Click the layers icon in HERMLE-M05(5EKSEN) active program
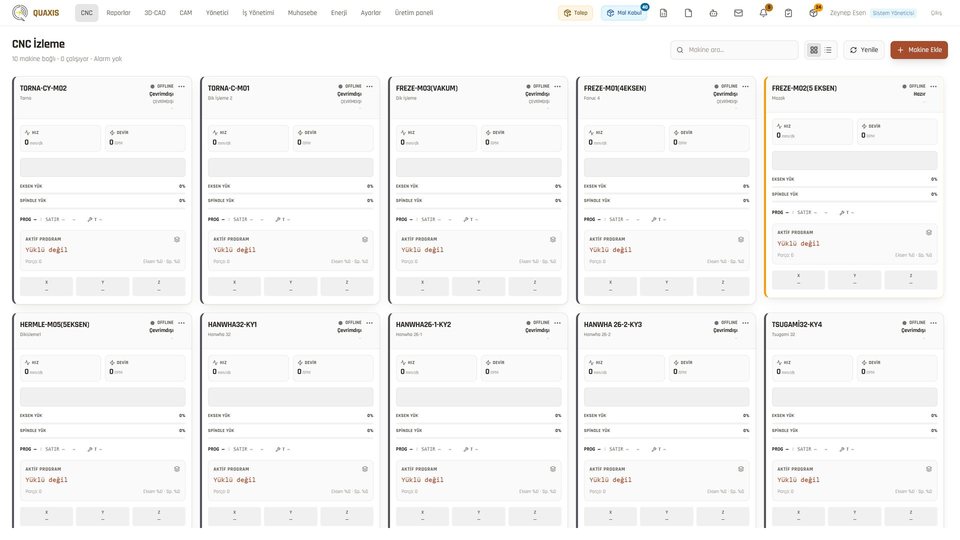This screenshot has width=960, height=540. coord(177,469)
